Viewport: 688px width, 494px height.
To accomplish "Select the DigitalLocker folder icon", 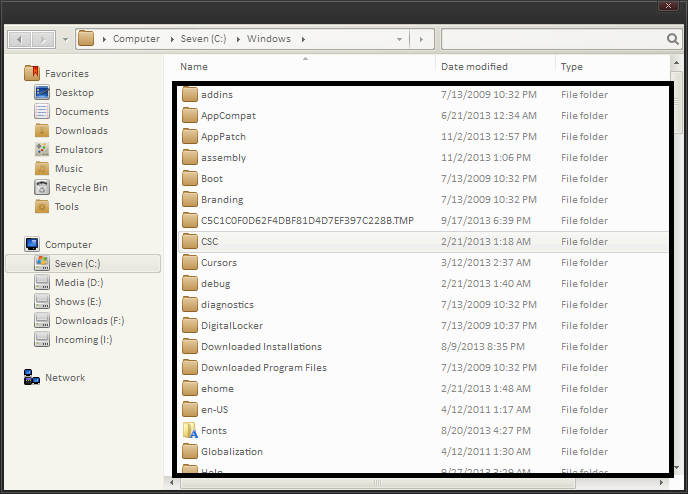I will (190, 326).
